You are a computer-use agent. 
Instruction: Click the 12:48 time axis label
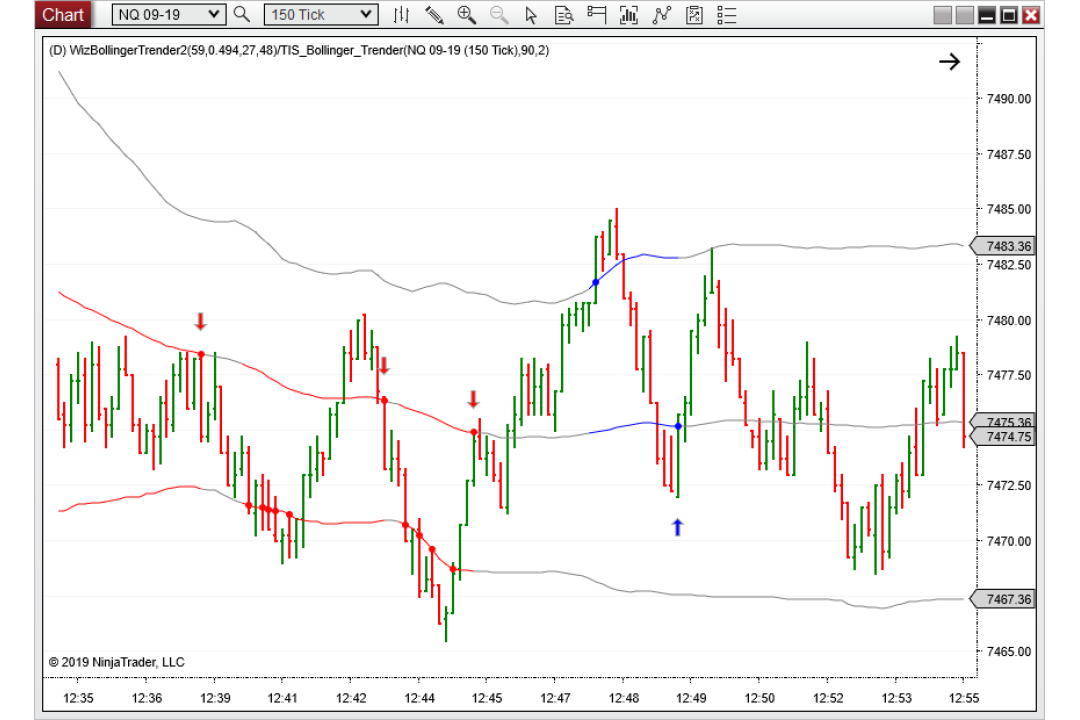(623, 698)
